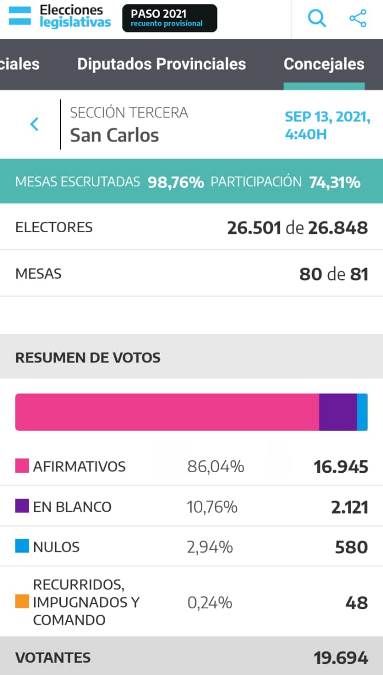Image resolution: width=383 pixels, height=675 pixels.
Task: Go back using the left chevron
Action: point(34,124)
